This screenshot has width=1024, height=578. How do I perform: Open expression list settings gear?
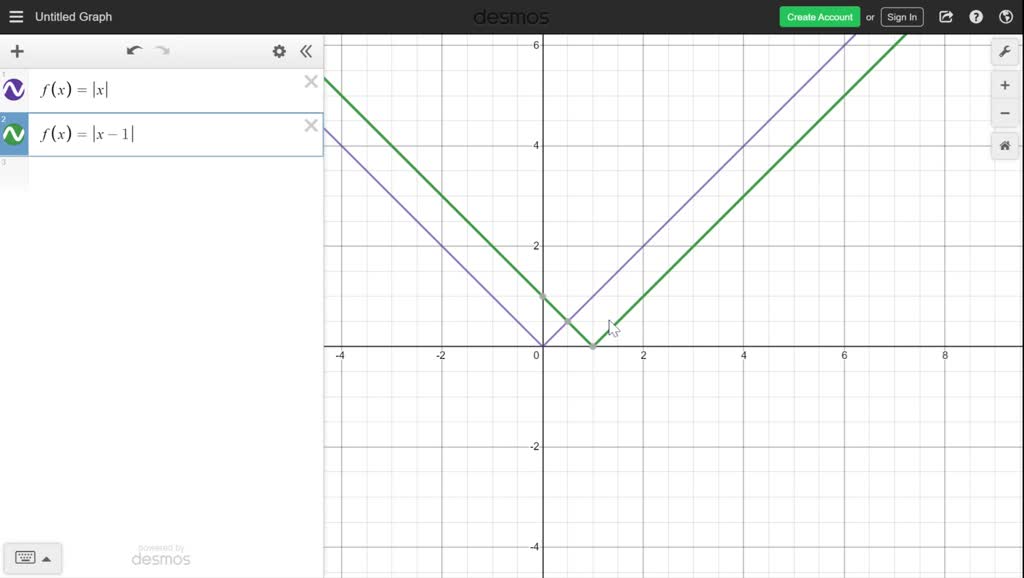279,51
